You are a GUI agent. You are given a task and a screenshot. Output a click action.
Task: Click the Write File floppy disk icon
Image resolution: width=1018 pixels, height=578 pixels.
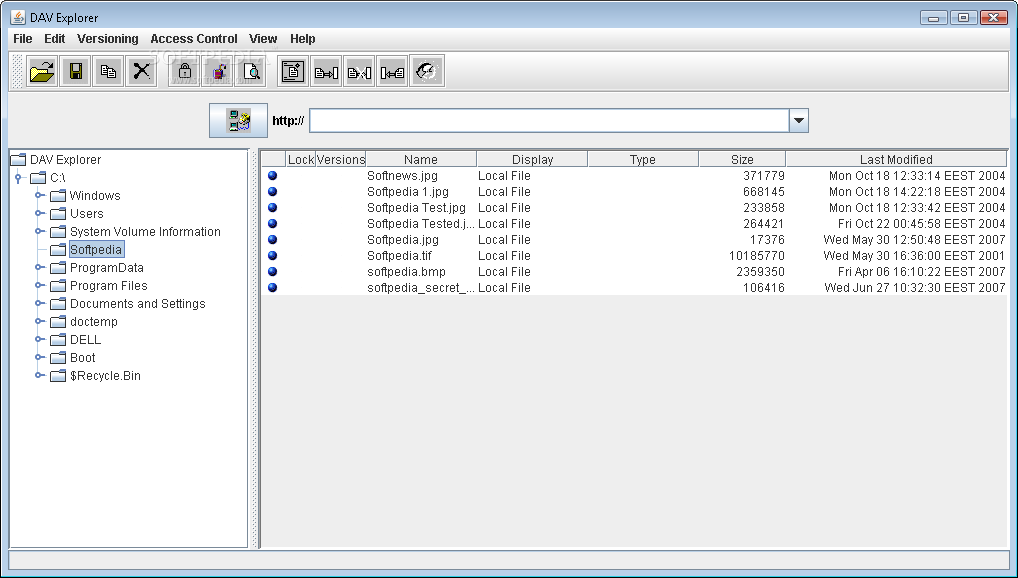[75, 71]
